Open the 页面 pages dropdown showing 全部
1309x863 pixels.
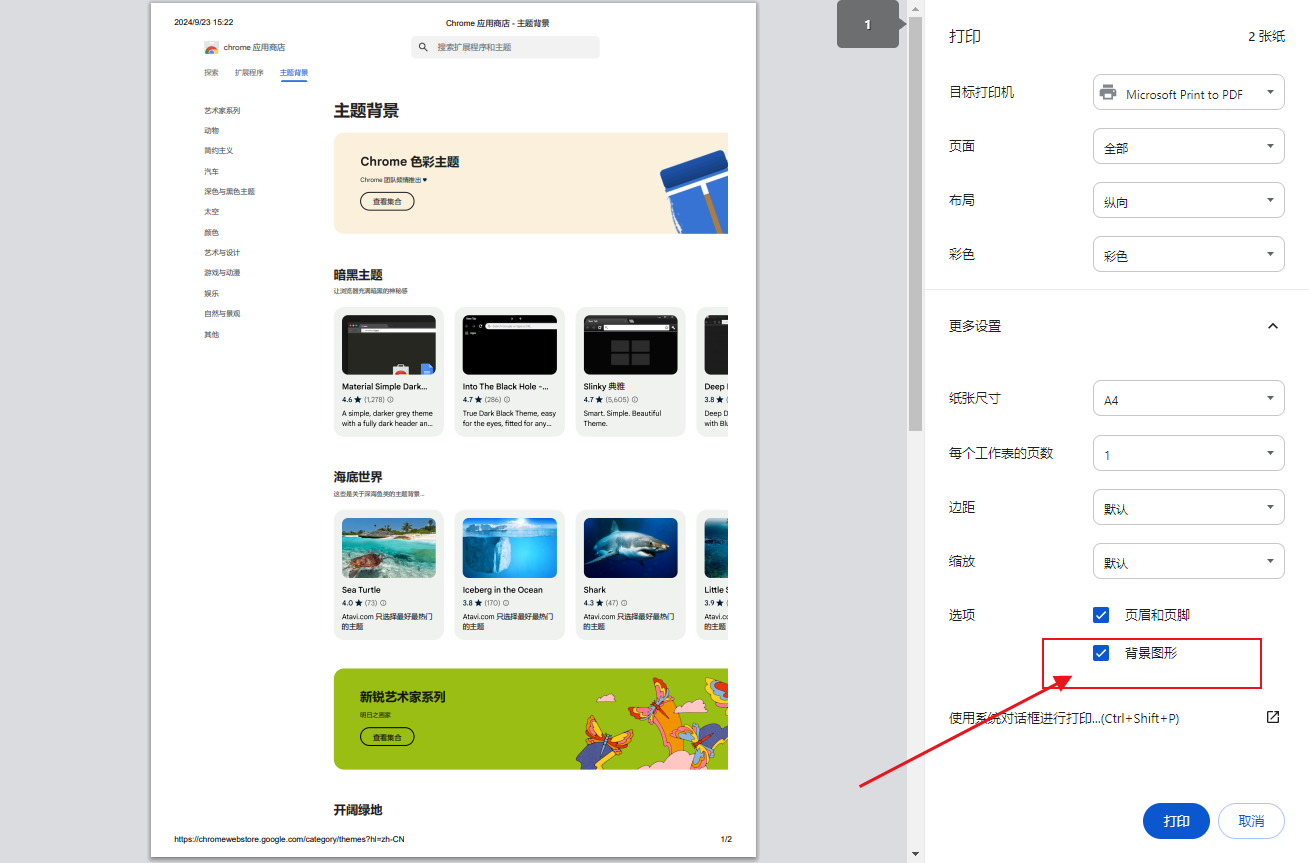(x=1188, y=147)
